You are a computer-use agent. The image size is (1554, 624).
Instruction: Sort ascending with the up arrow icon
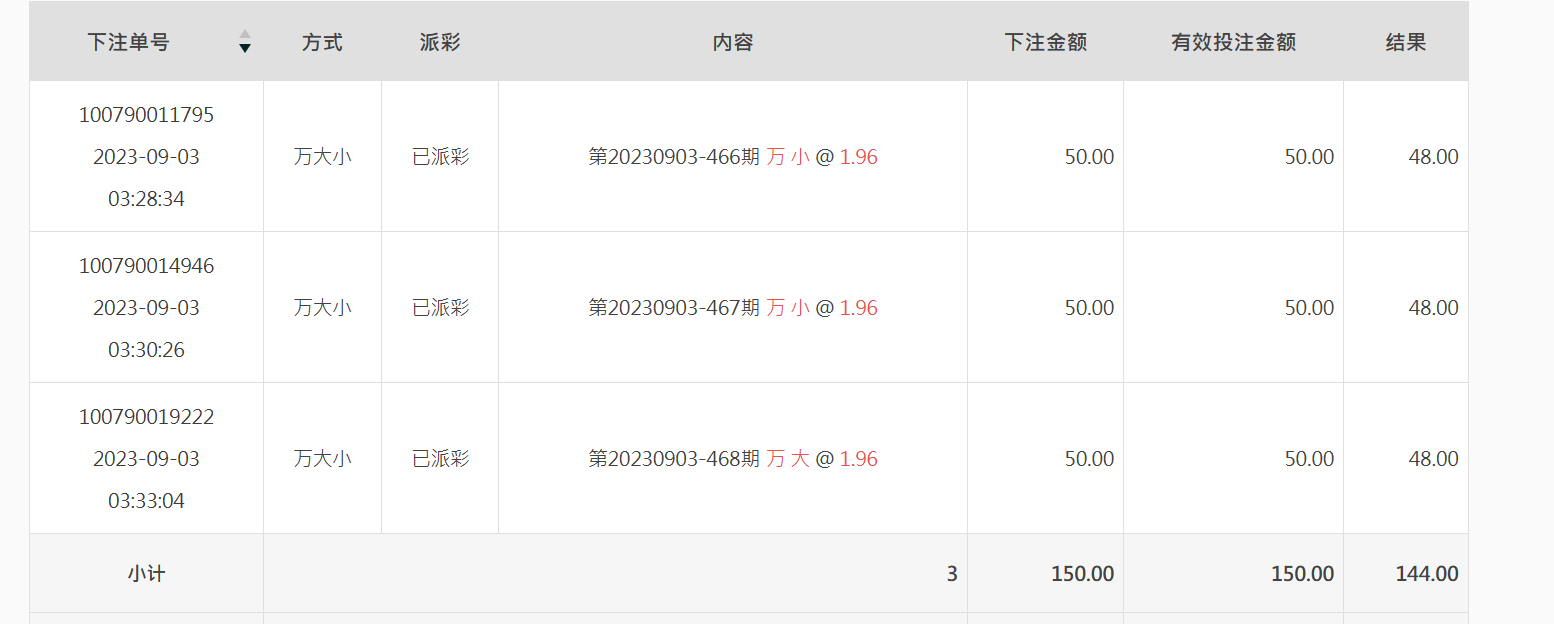point(245,34)
